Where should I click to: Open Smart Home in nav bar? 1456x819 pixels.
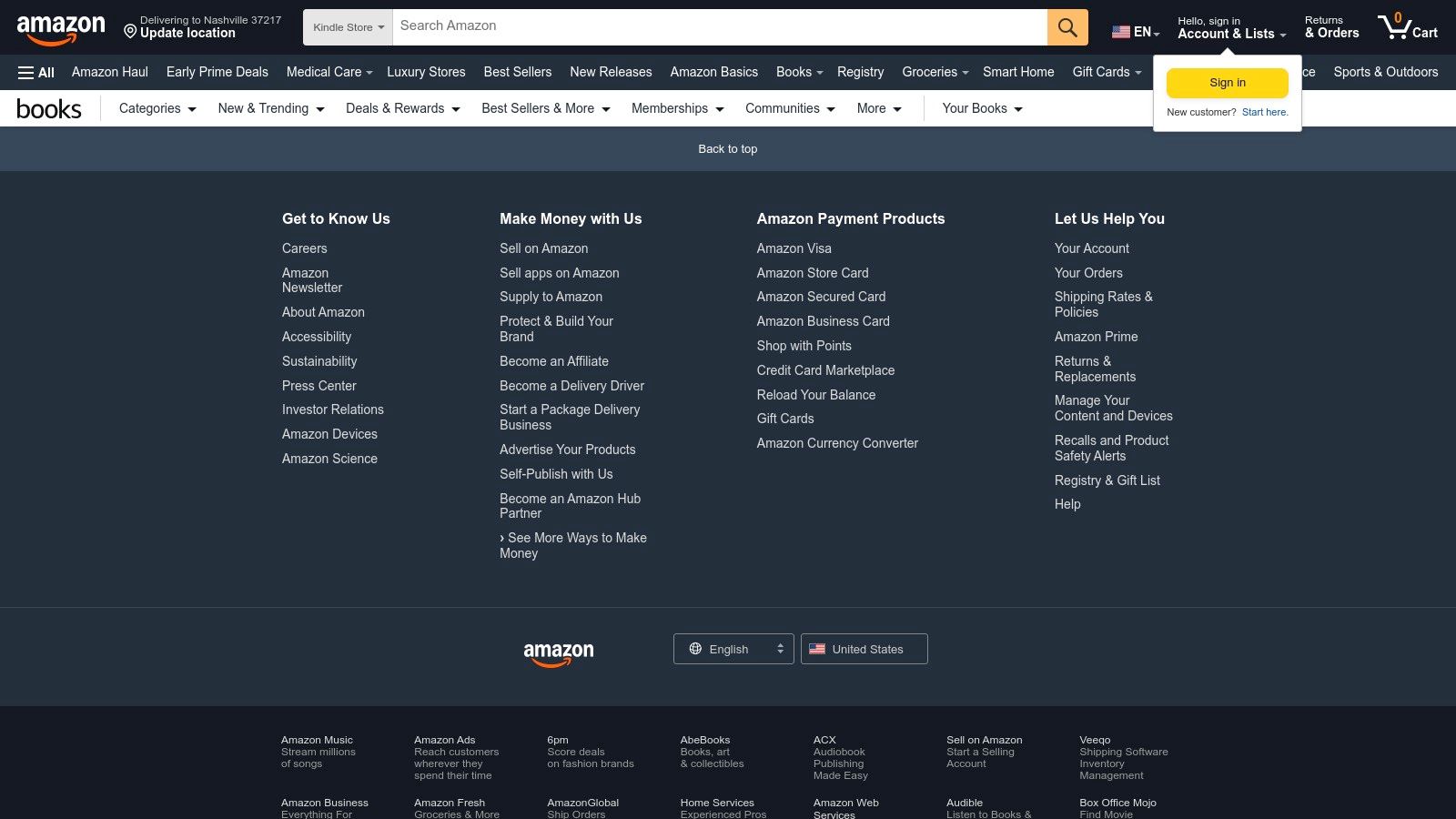[1018, 72]
